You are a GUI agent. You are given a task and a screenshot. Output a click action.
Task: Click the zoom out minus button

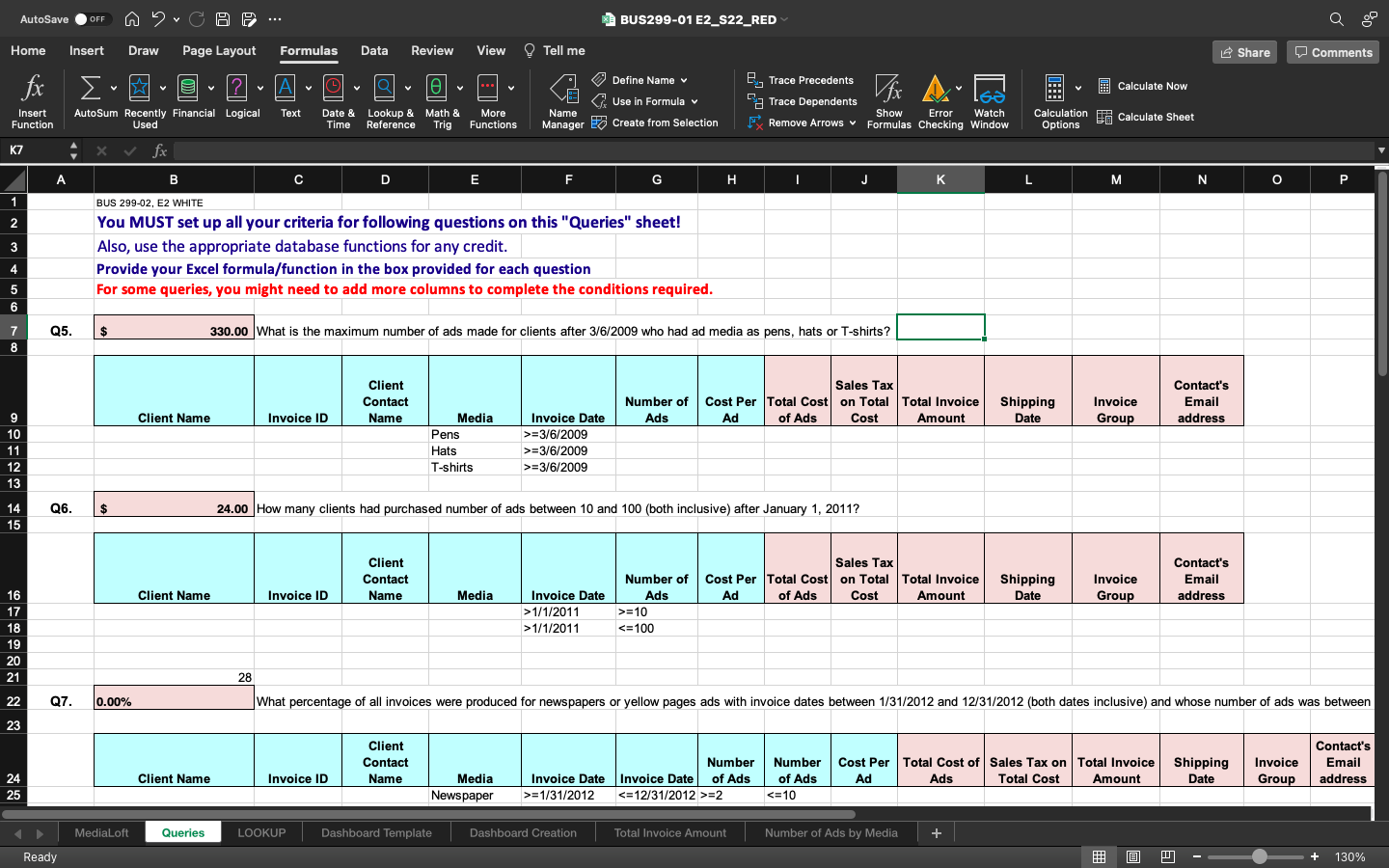pos(1197,856)
